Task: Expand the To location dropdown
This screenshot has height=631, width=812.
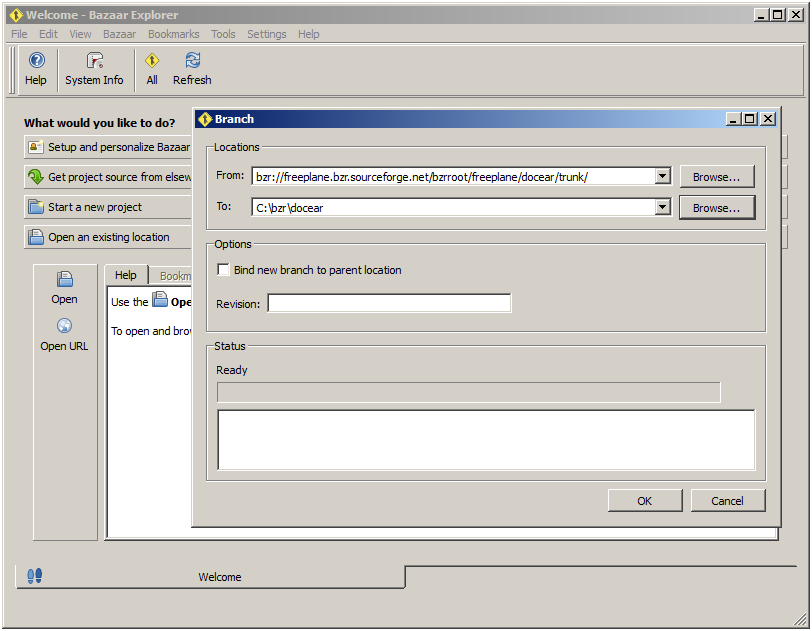Action: tap(662, 207)
